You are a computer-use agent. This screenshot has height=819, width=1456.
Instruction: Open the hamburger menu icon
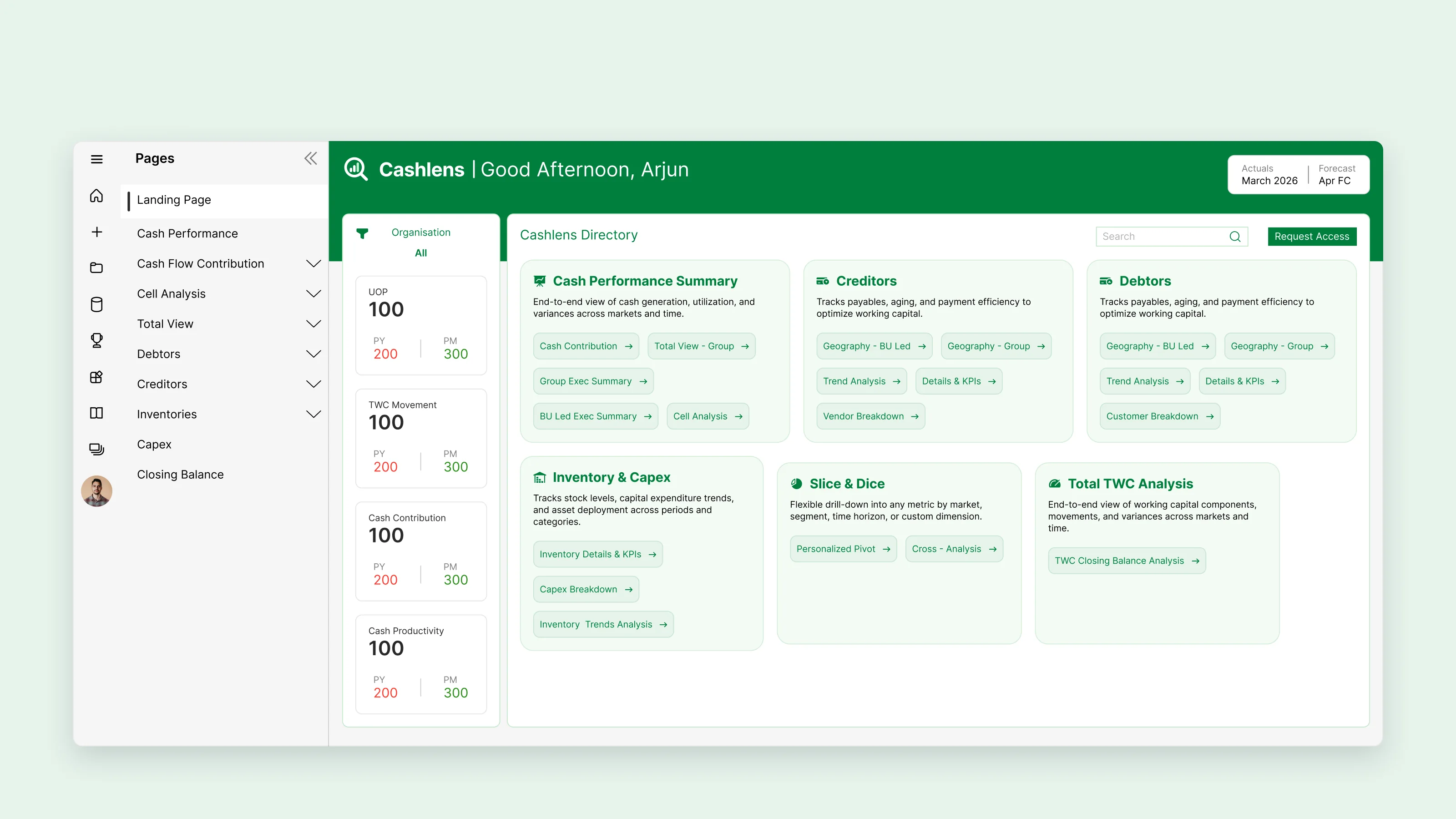[x=96, y=159]
